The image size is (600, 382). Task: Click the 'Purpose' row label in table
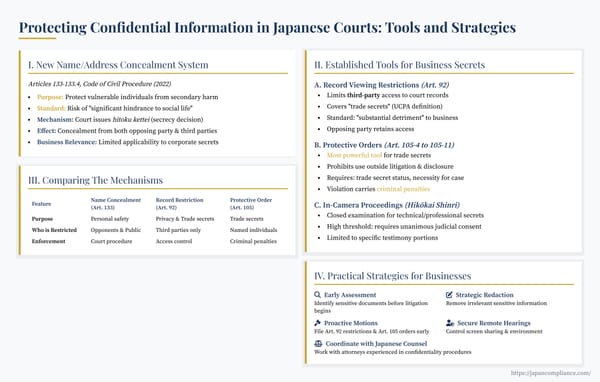tap(42, 219)
